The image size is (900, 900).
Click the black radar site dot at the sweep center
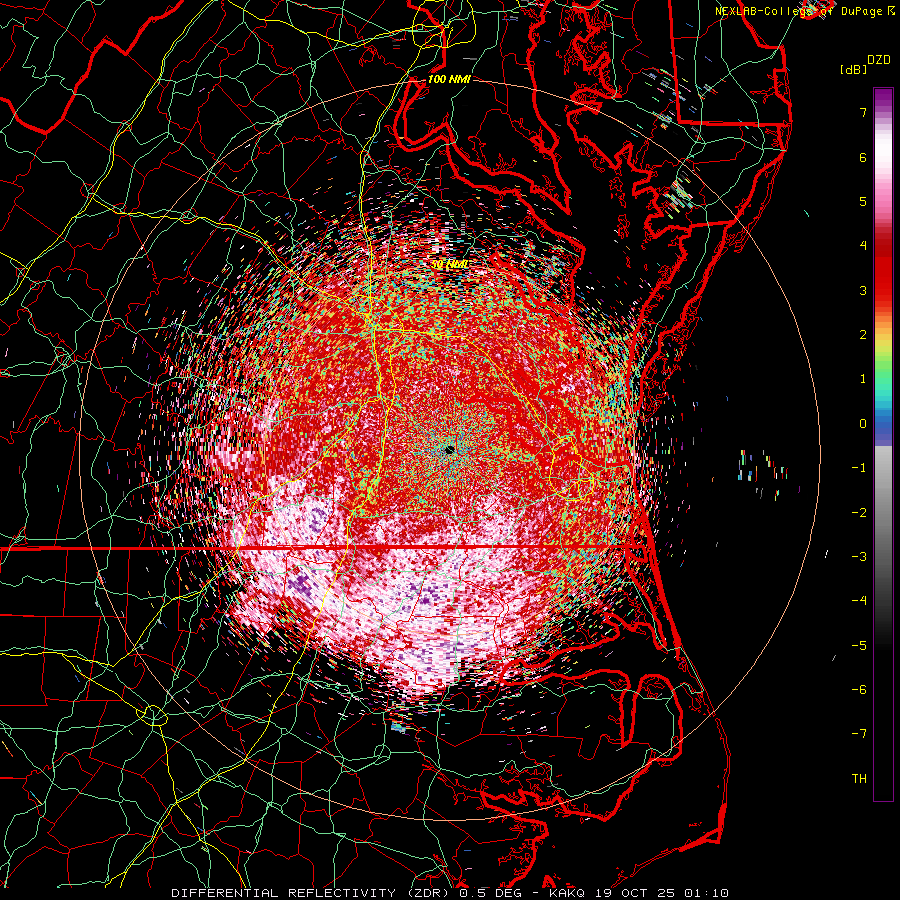pos(449,450)
